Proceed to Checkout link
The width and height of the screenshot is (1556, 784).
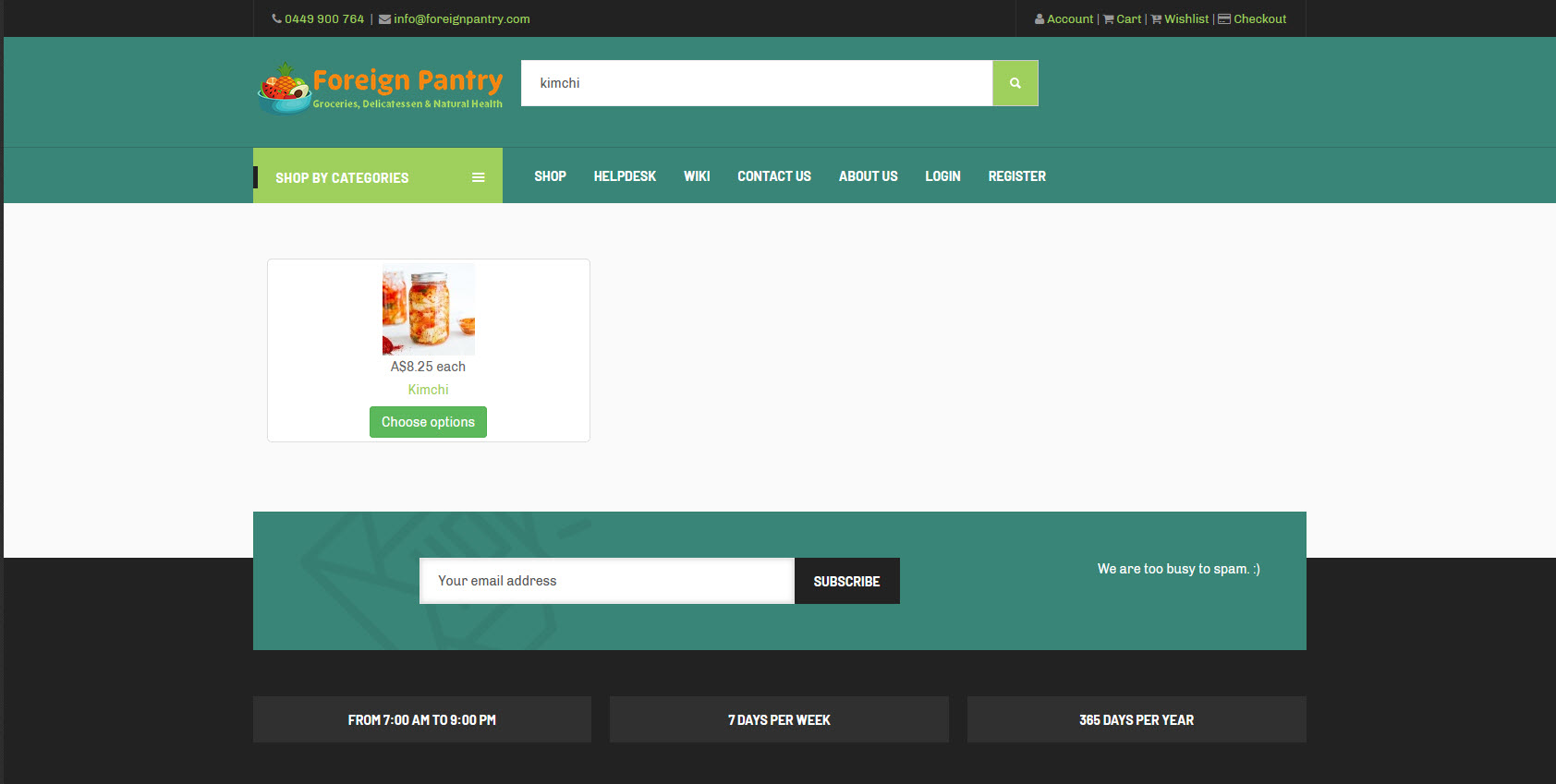tap(1260, 18)
